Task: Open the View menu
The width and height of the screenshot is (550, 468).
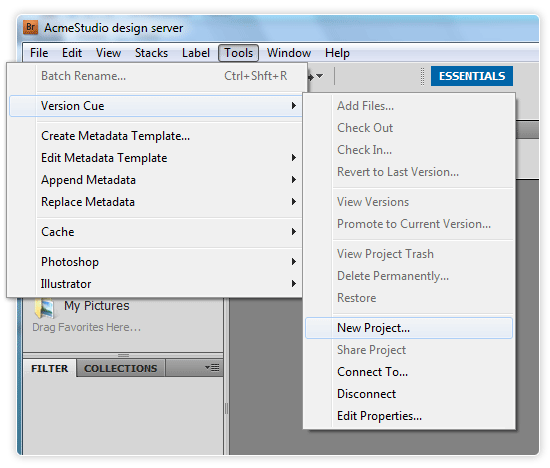Action: 108,53
